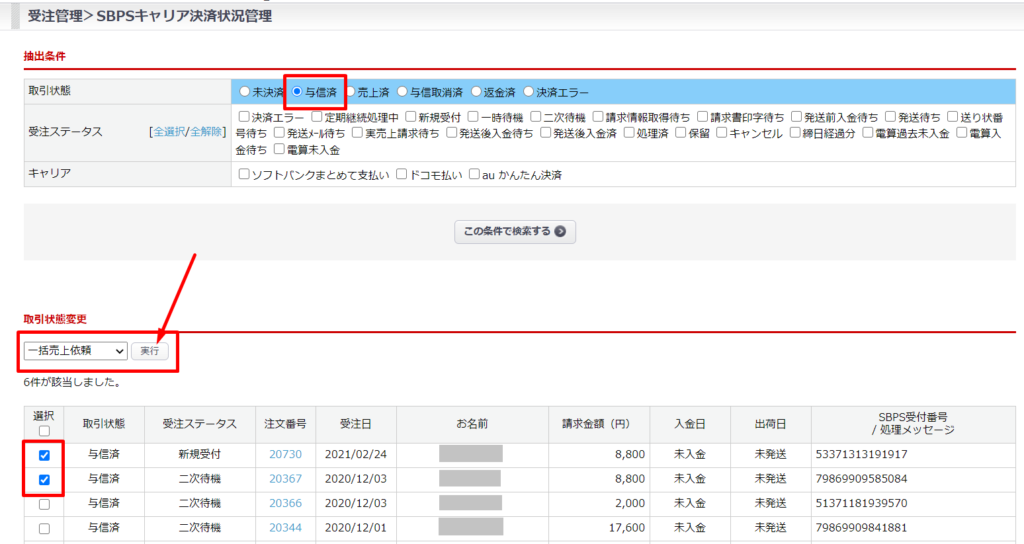Choose 決済エラー transaction status radio
Screen dimensions: 1024x544
528,92
